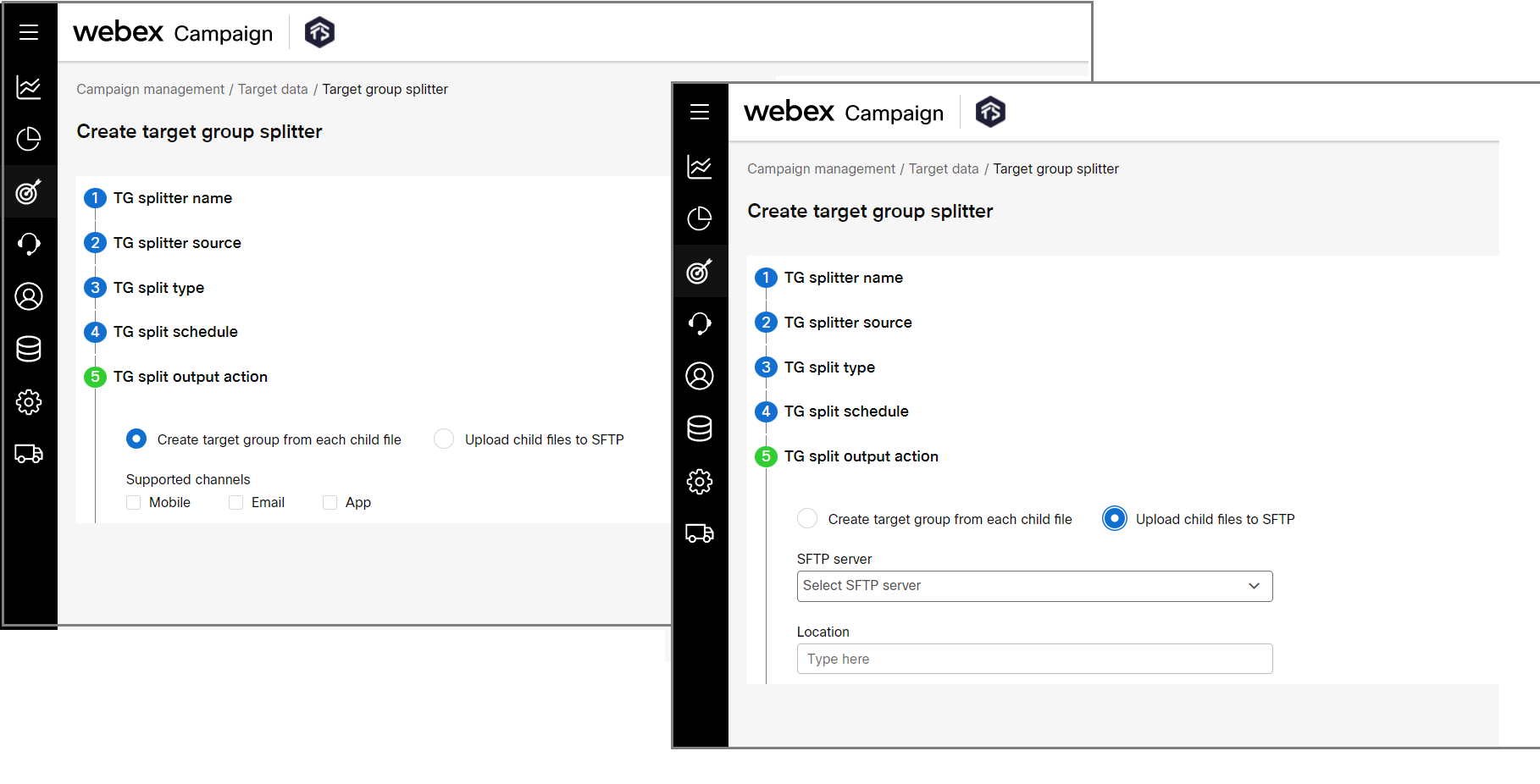The height and width of the screenshot is (784, 1540).
Task: Click the database icon in back window sidebar
Action: click(29, 349)
